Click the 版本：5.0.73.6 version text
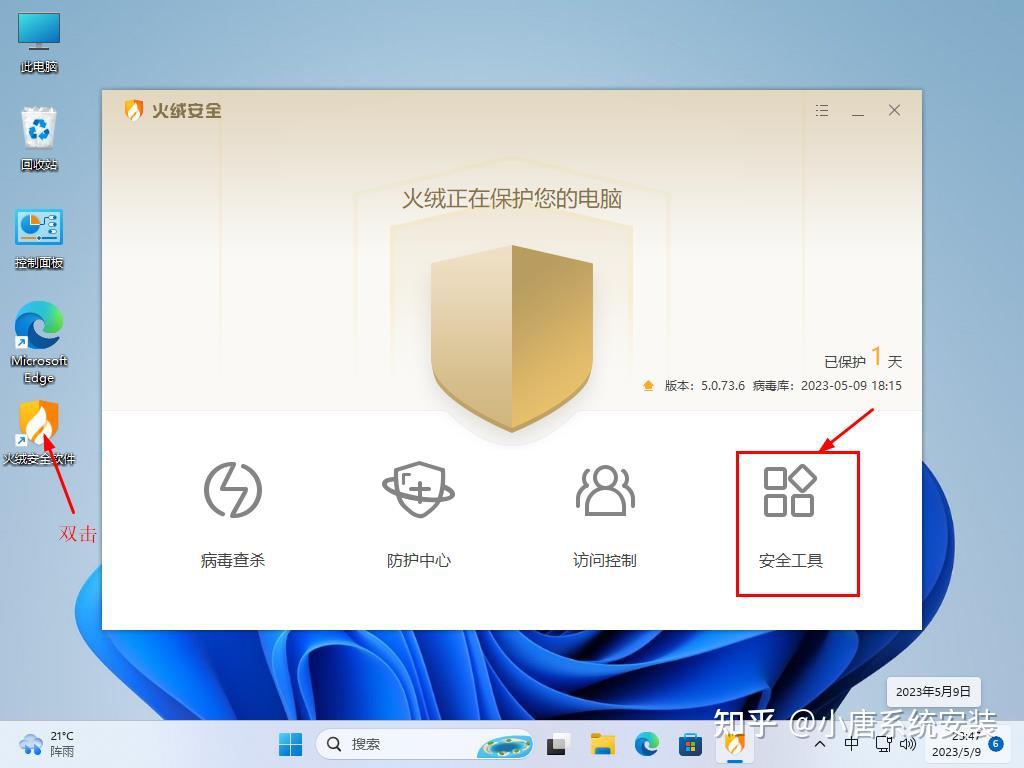 point(704,386)
